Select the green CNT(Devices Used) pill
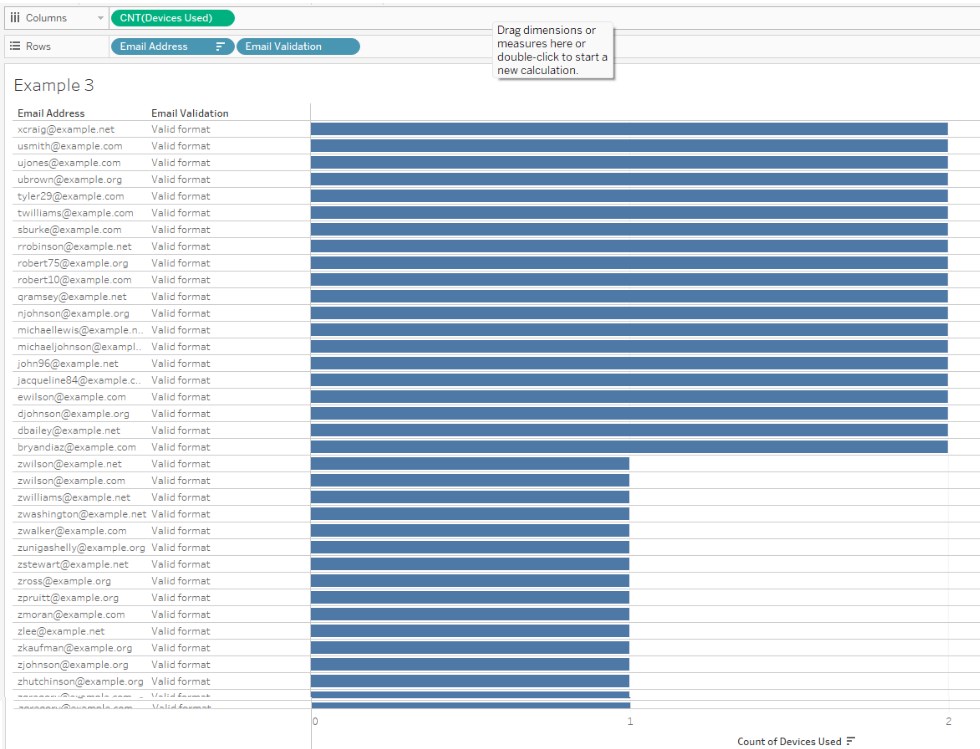 click(168, 17)
